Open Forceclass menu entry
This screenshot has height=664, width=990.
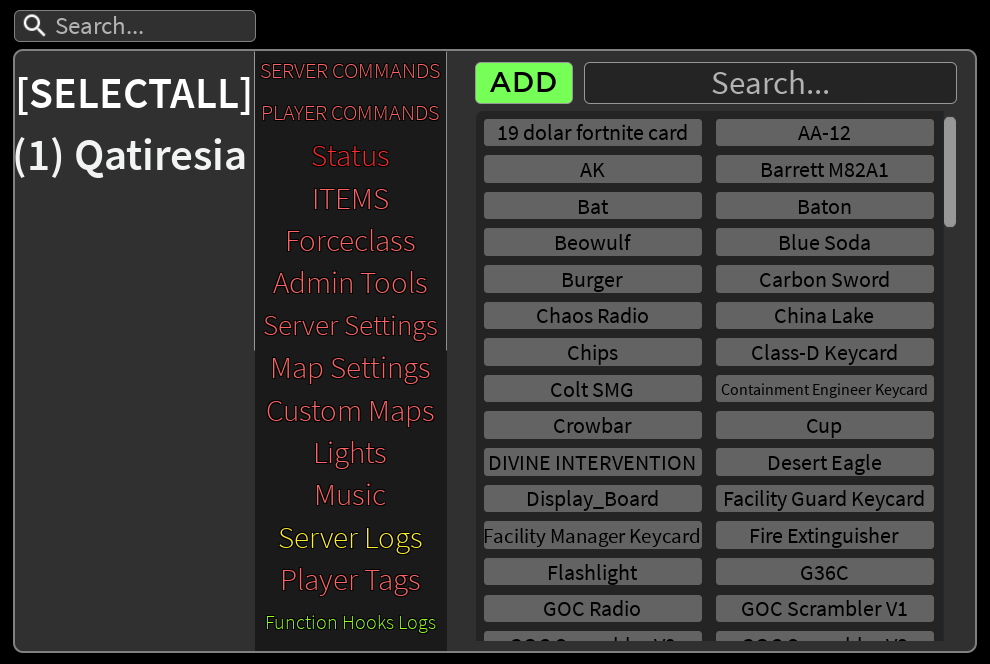pos(350,241)
